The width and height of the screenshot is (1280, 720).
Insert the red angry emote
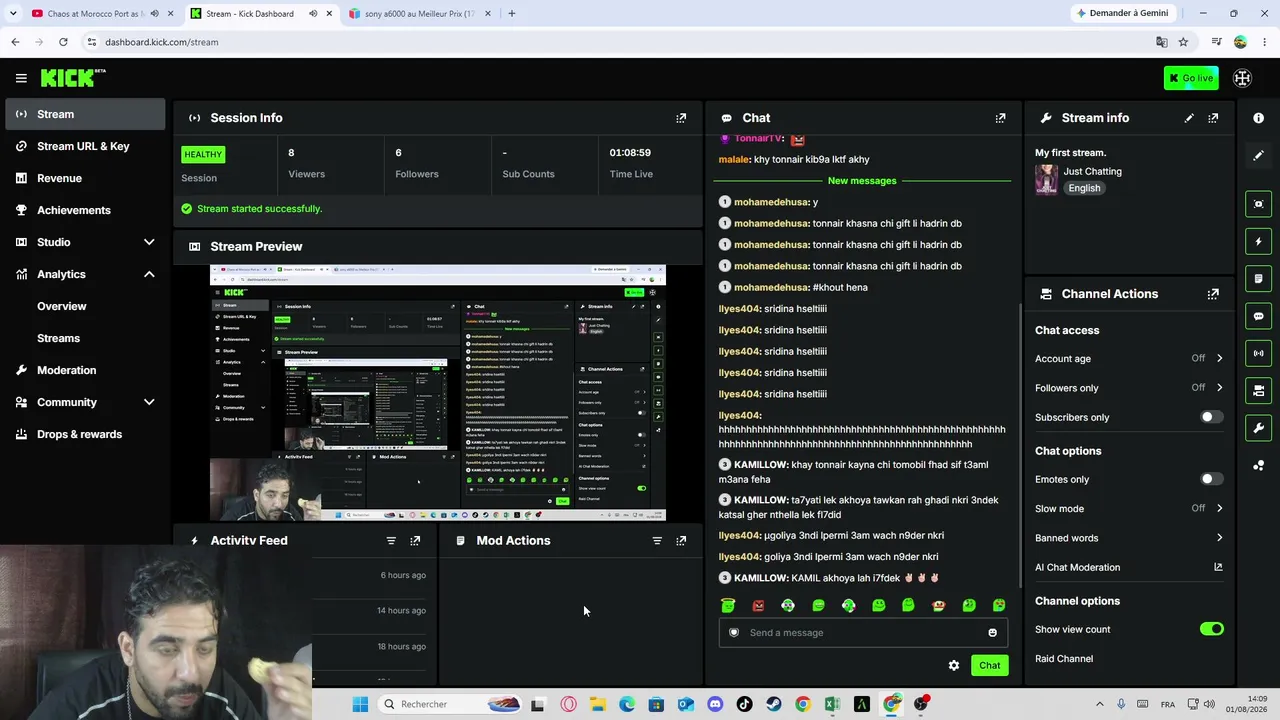758,605
